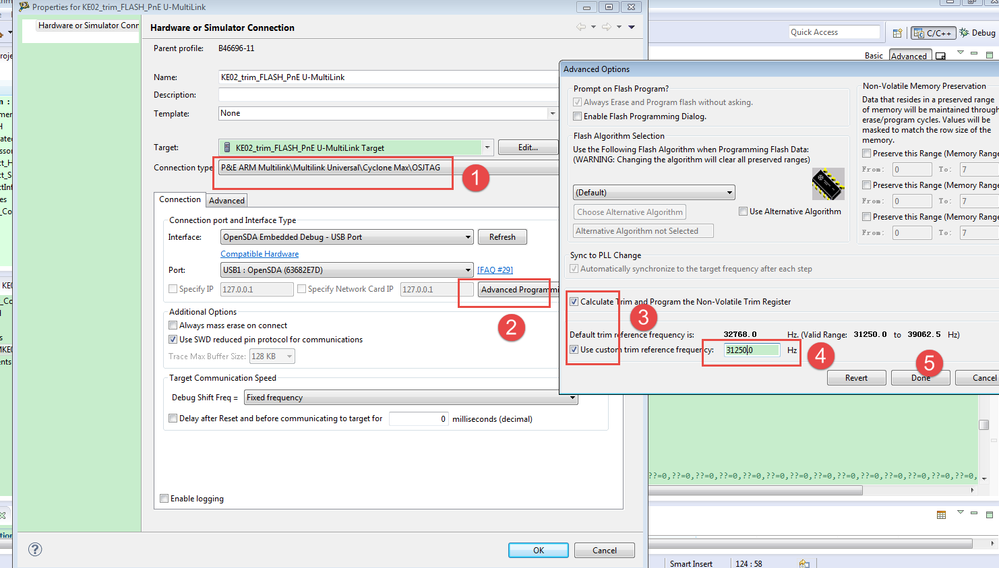Click the Revert button
Viewport: 999px width, 568px height.
click(856, 378)
